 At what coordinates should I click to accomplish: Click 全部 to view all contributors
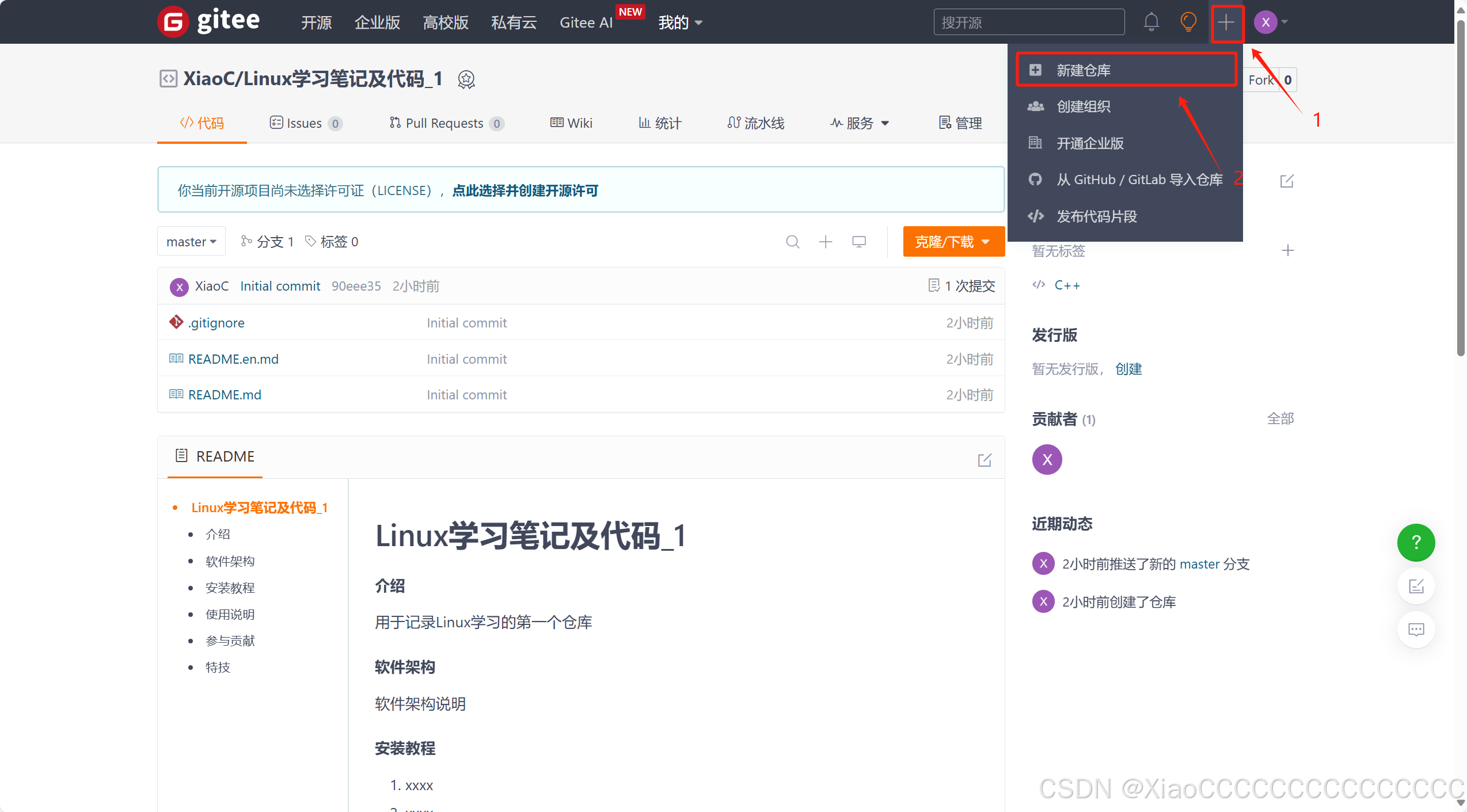1280,418
